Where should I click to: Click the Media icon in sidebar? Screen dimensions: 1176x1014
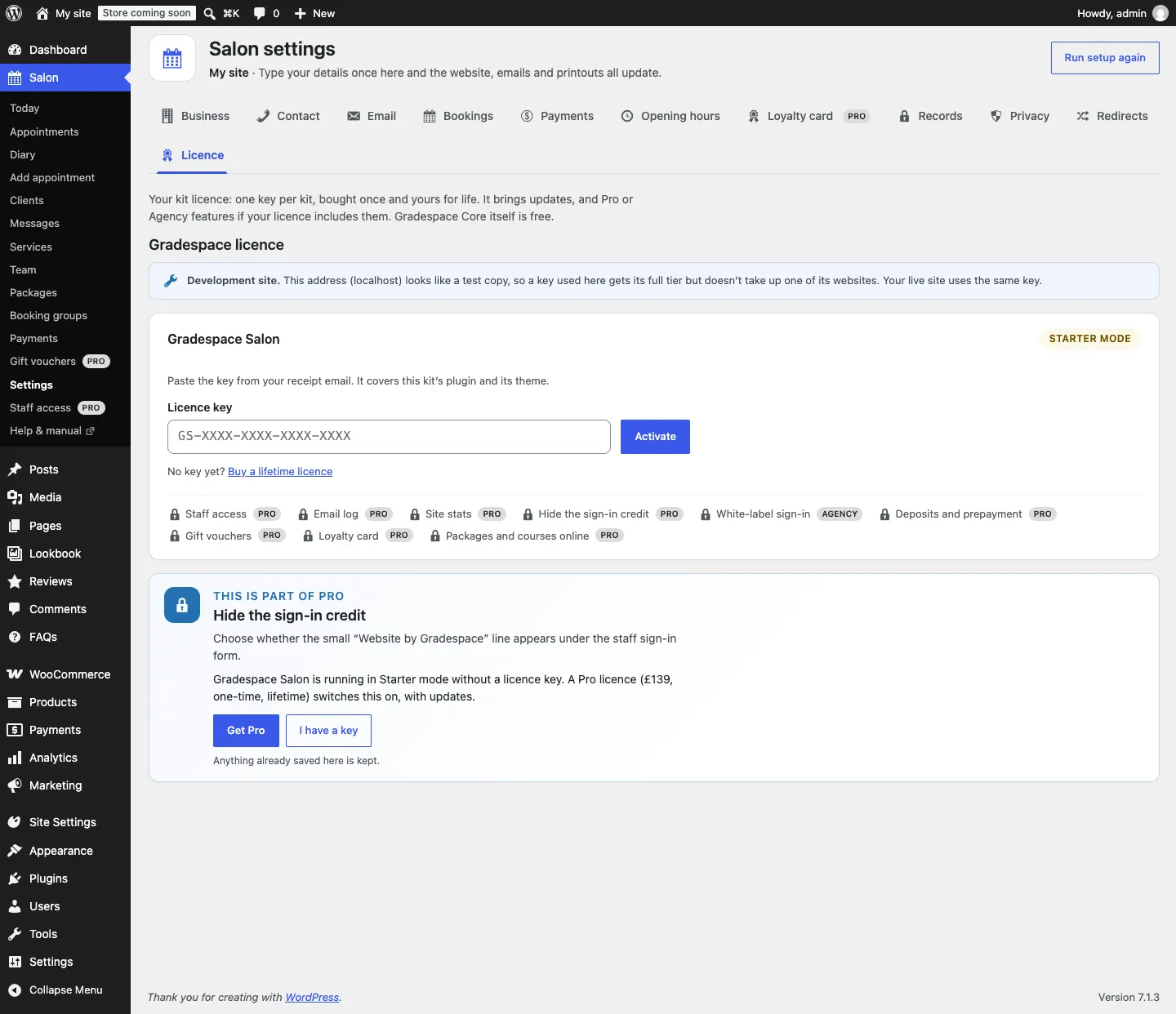15,497
